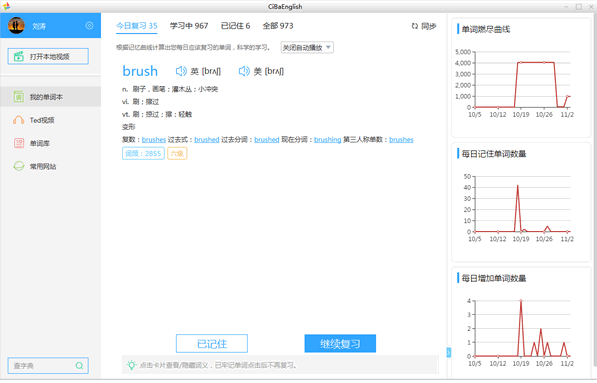The height and width of the screenshot is (383, 597).
Task: Switch to 已记住 6 tab
Action: (x=235, y=26)
